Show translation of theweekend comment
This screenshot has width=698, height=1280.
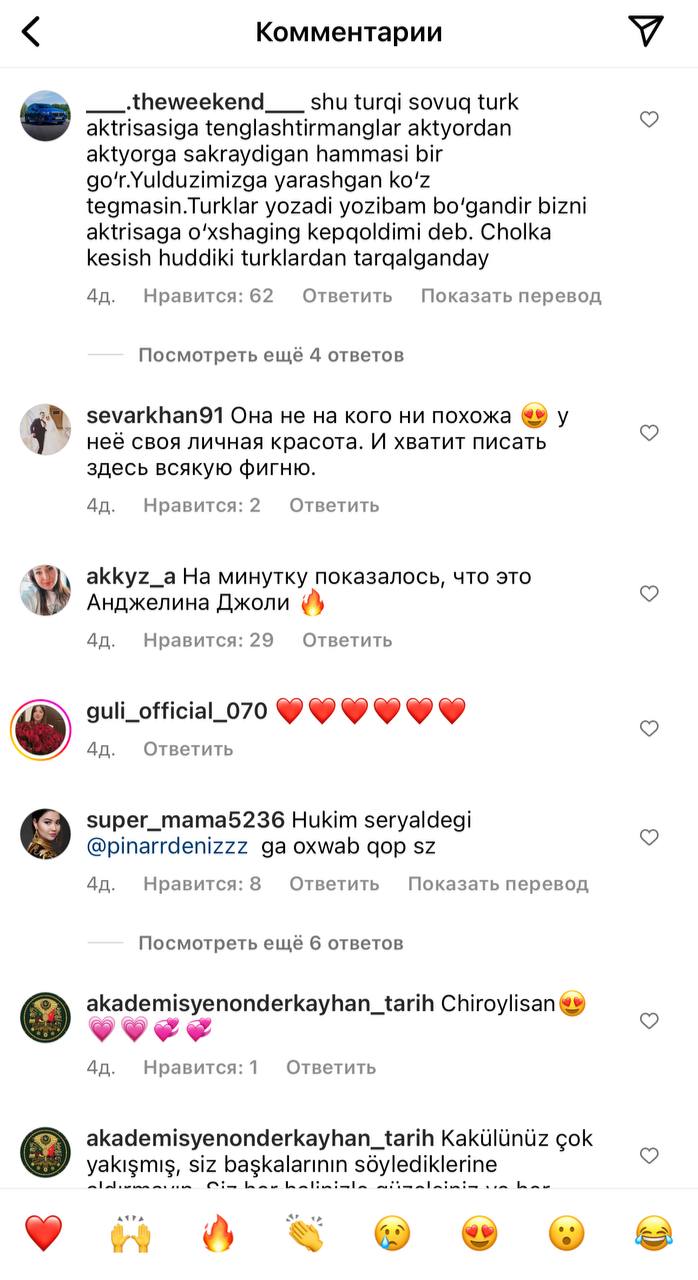coord(511,296)
